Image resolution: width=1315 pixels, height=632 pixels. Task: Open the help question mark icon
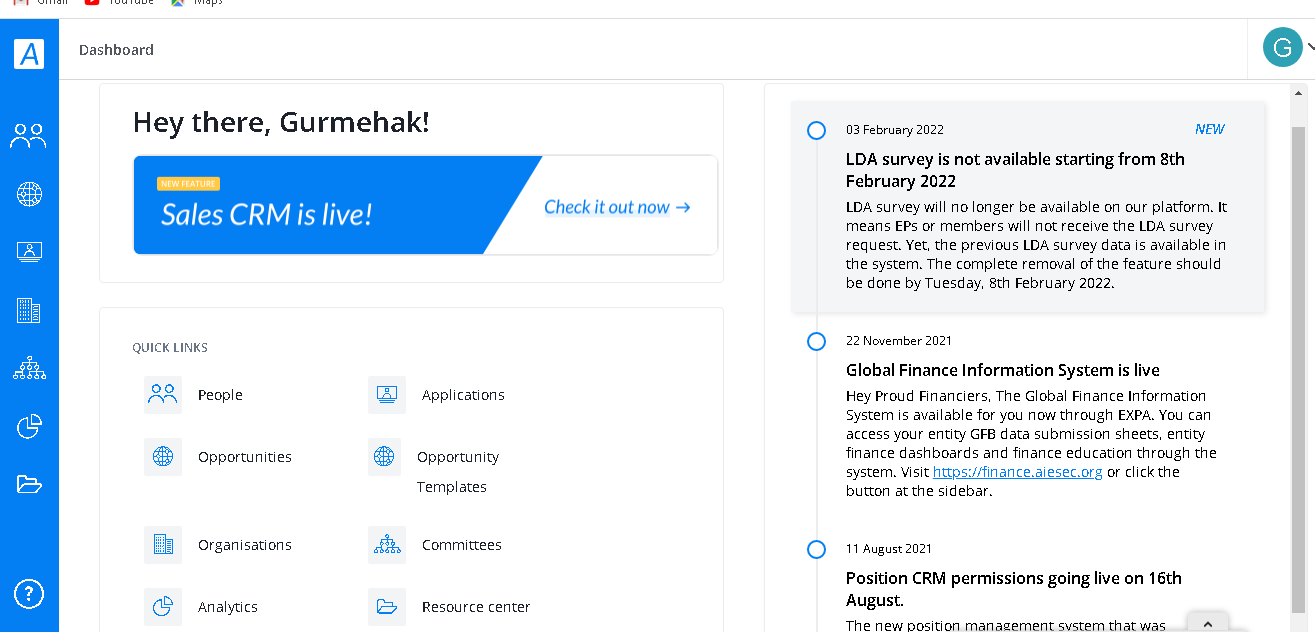29,594
